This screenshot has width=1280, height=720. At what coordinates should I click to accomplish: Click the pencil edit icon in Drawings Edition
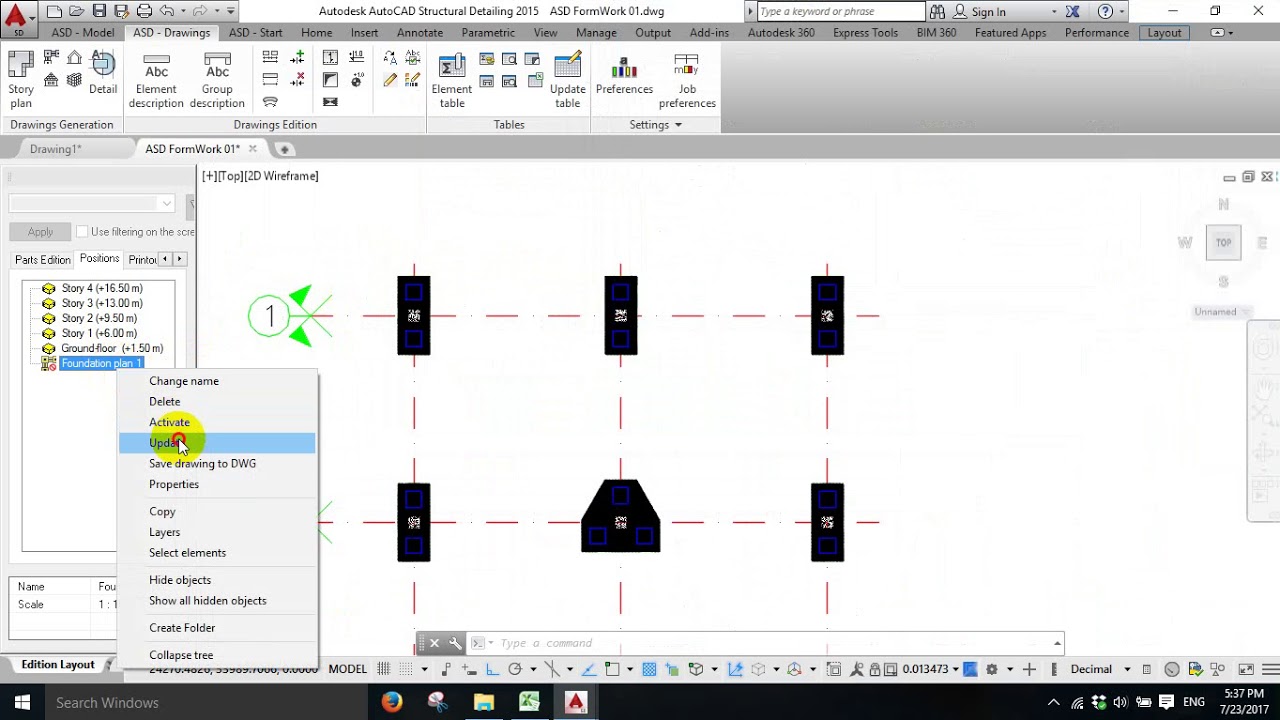point(390,81)
